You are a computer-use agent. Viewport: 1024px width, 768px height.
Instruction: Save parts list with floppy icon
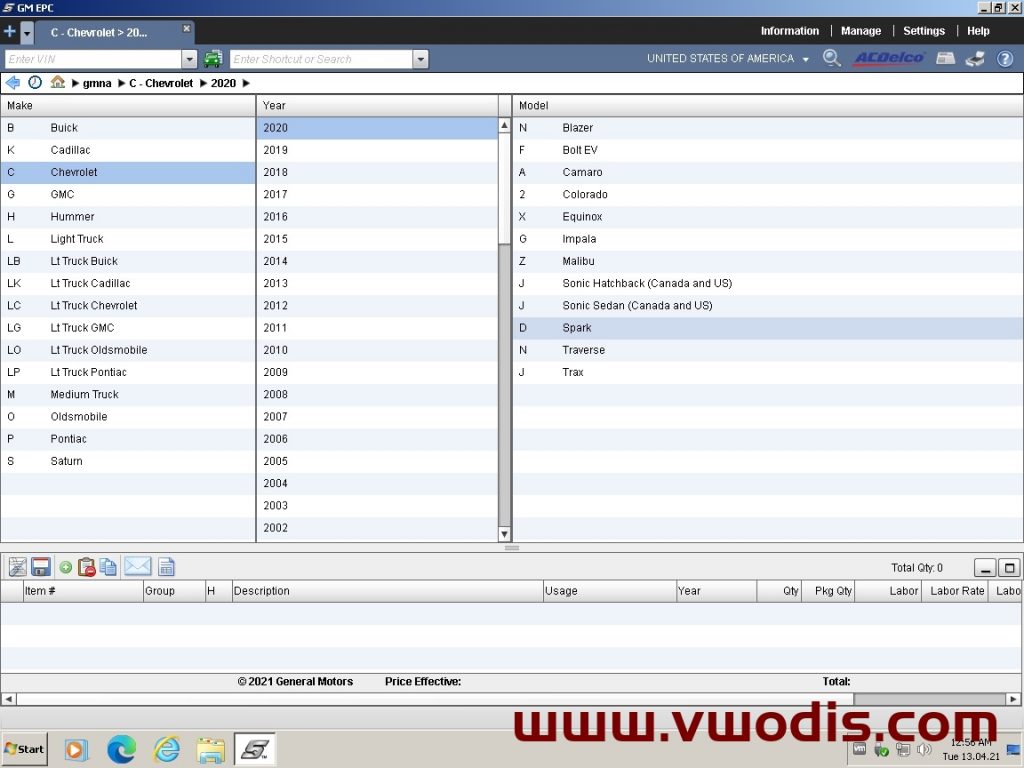[41, 567]
